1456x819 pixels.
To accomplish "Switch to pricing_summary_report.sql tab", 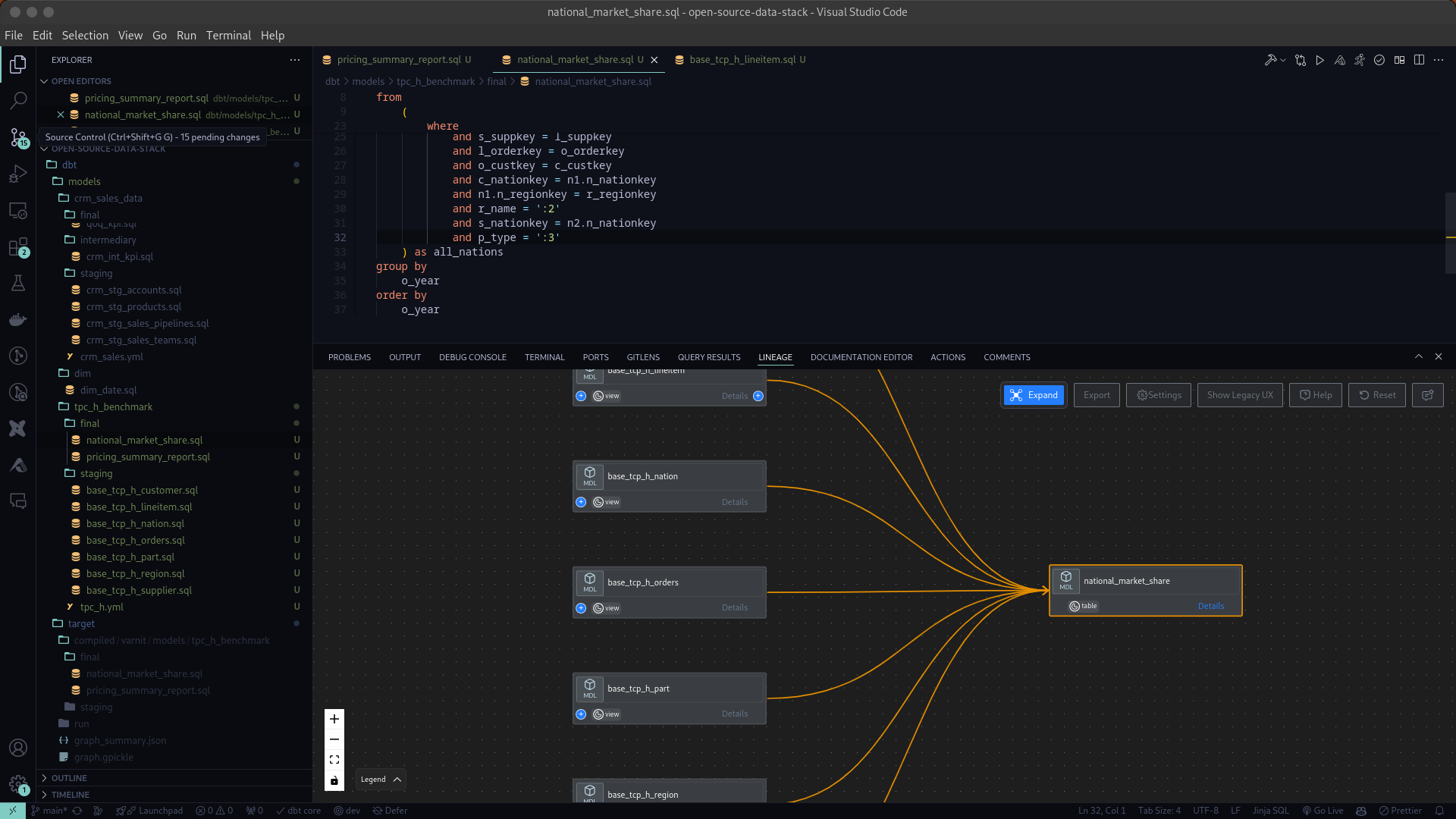I will (x=399, y=60).
